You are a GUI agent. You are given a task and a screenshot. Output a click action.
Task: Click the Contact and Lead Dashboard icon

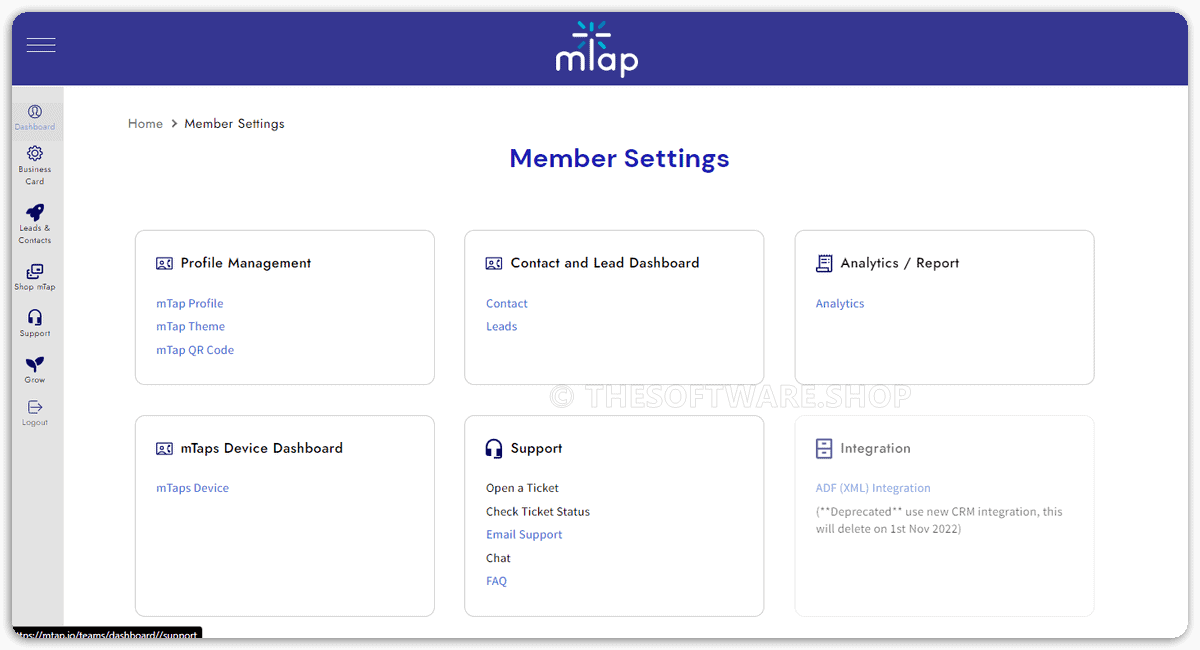coord(494,264)
